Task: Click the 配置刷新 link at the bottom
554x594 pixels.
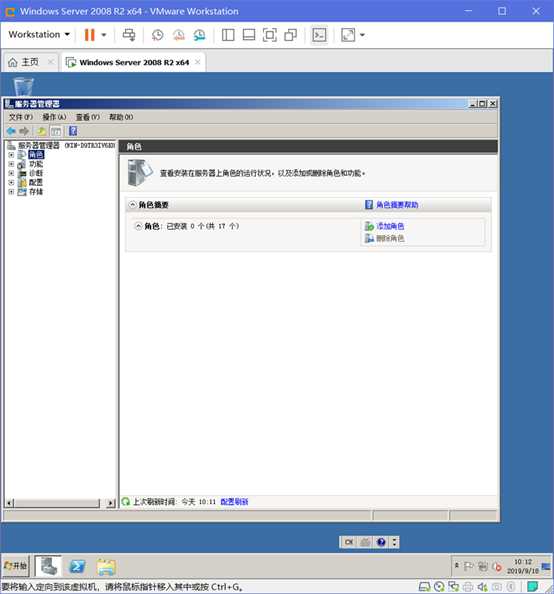Action: click(234, 502)
